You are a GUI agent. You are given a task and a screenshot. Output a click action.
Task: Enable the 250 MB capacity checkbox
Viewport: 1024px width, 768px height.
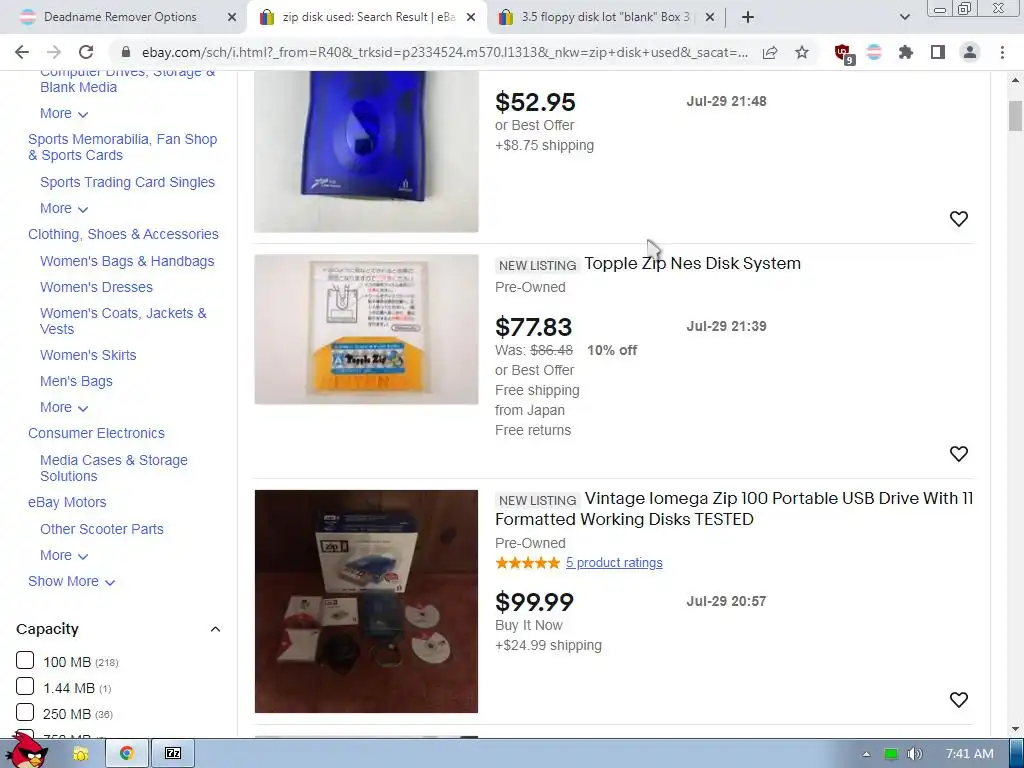25,712
